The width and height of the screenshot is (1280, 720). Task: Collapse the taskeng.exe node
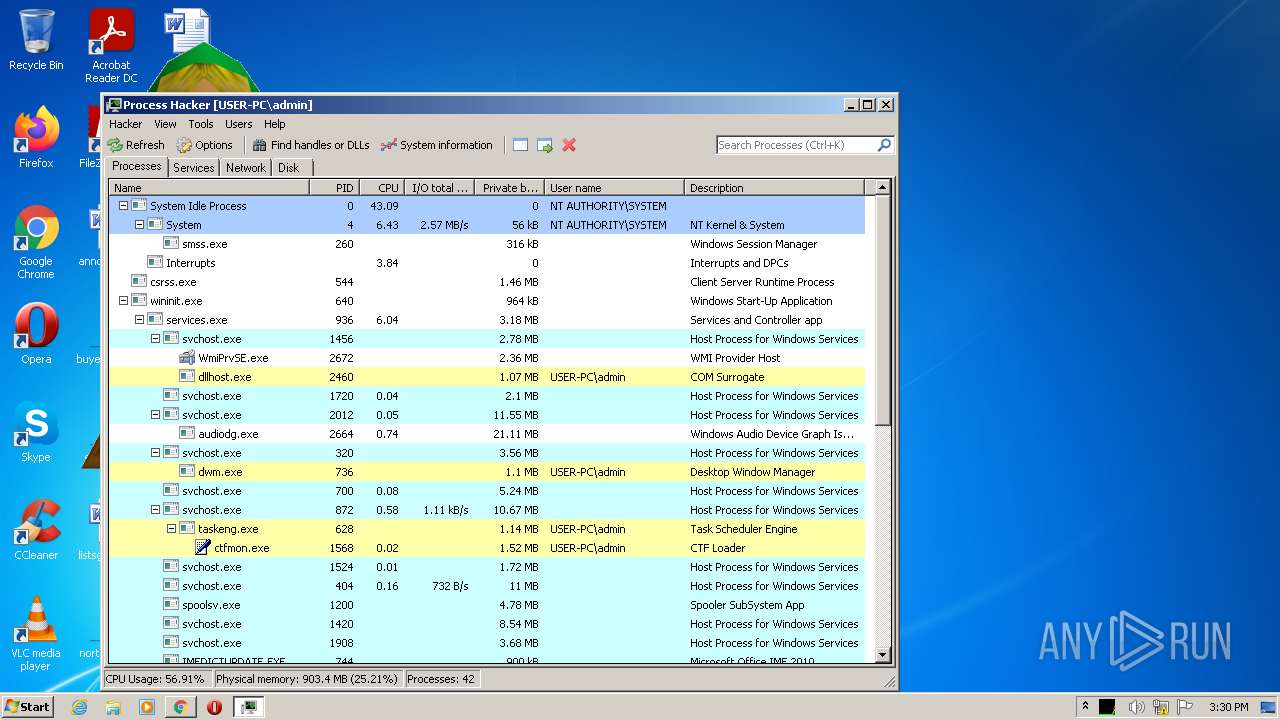click(x=171, y=529)
